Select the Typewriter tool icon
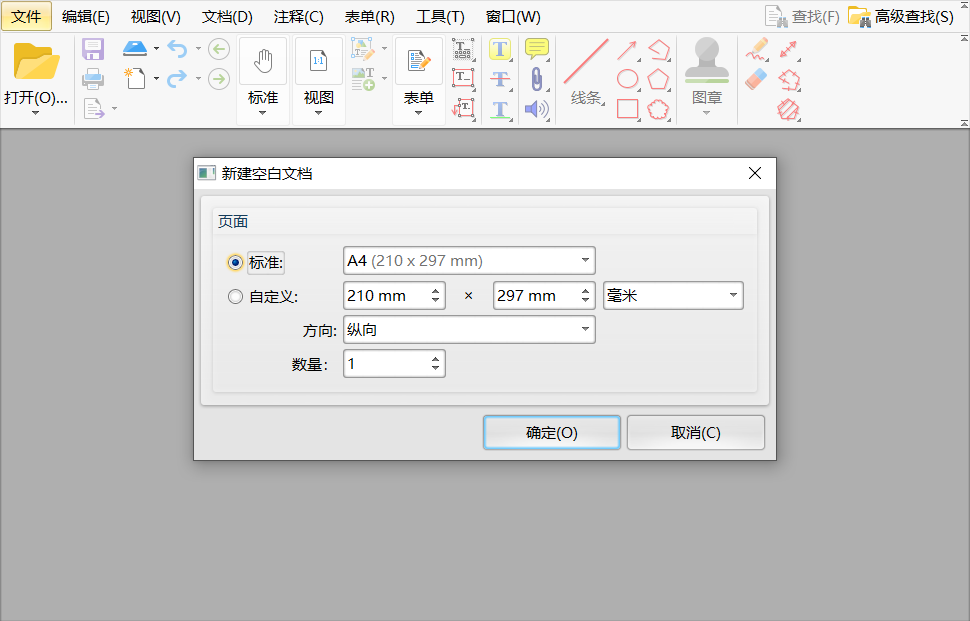Image resolution: width=970 pixels, height=621 pixels. (463, 48)
